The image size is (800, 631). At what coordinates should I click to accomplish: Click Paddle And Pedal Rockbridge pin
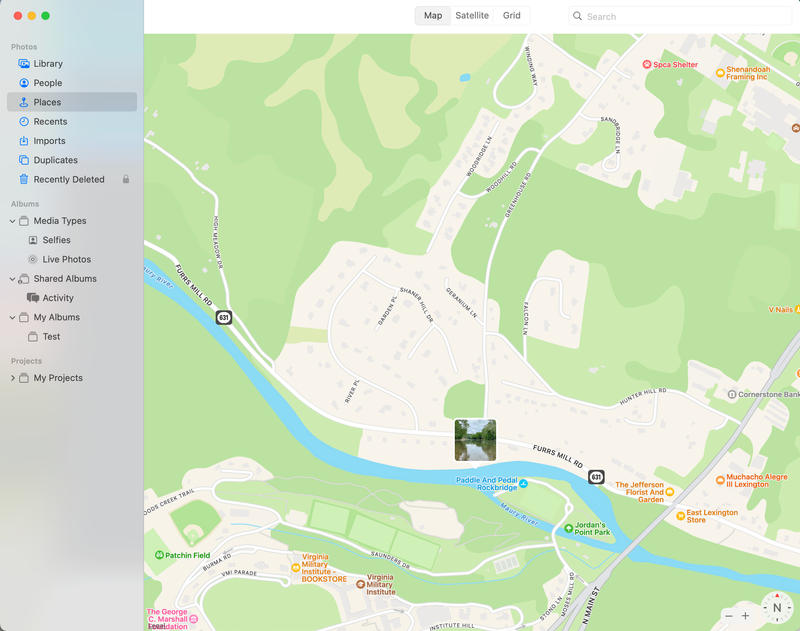click(x=523, y=483)
